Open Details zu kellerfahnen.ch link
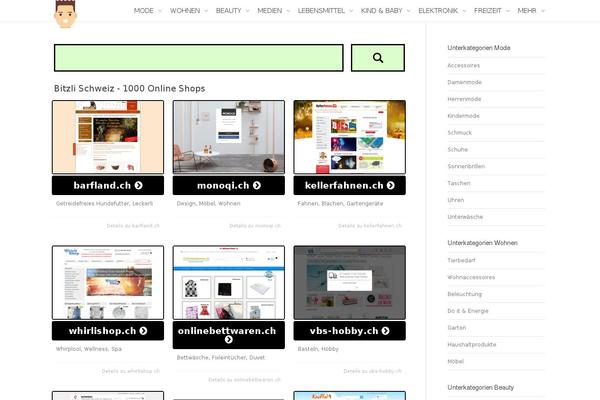The width and height of the screenshot is (600, 400). pyautogui.click(x=370, y=226)
